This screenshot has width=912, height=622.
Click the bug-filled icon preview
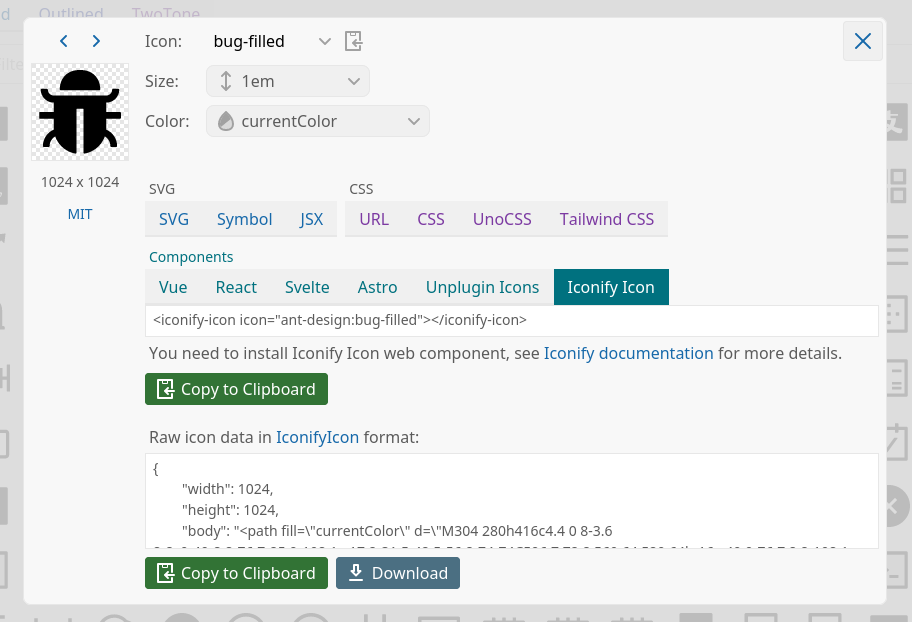(80, 112)
